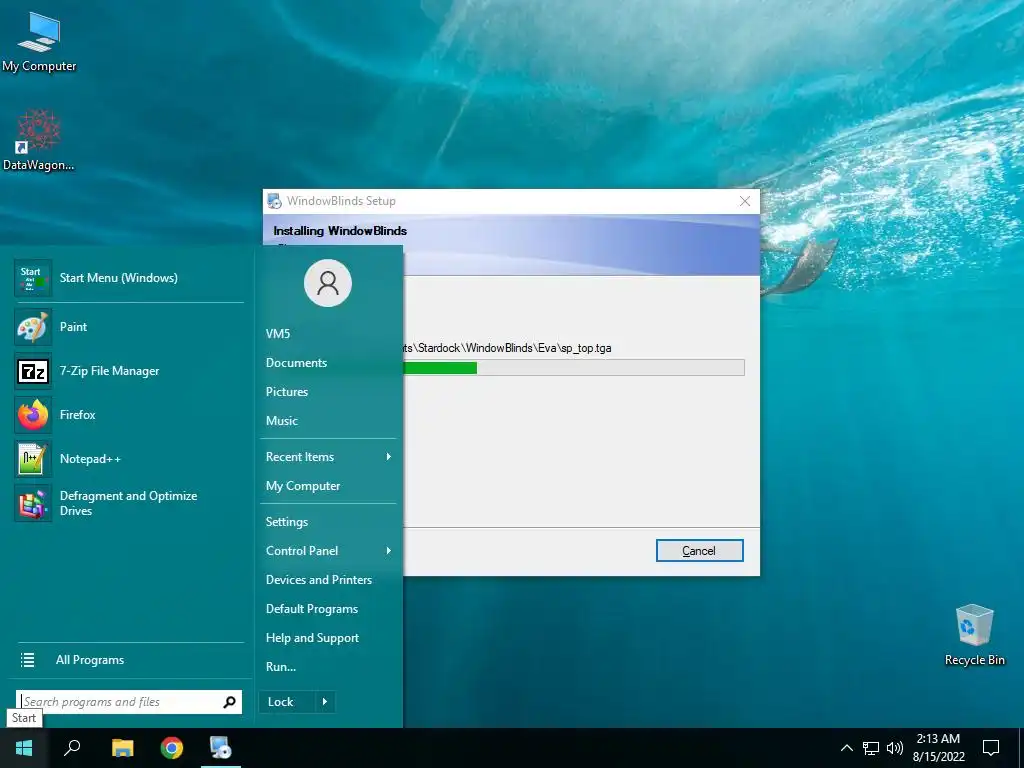
Task: Click All Programs label
Action: tap(90, 660)
